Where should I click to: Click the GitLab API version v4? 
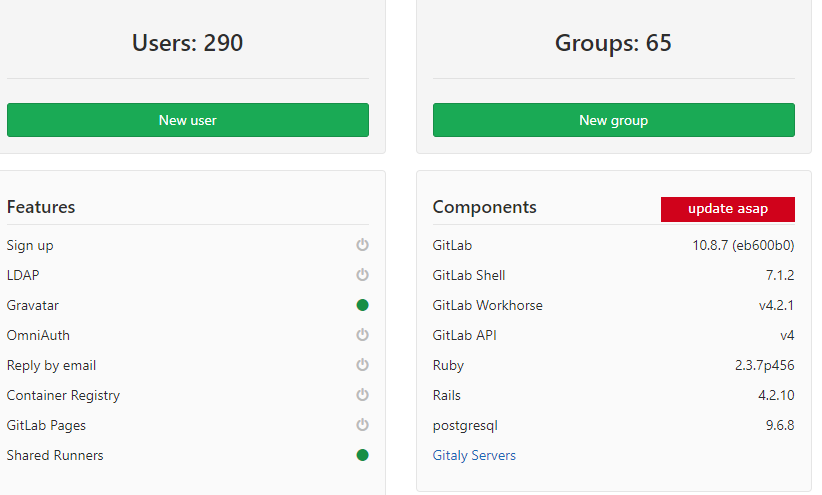pos(787,335)
